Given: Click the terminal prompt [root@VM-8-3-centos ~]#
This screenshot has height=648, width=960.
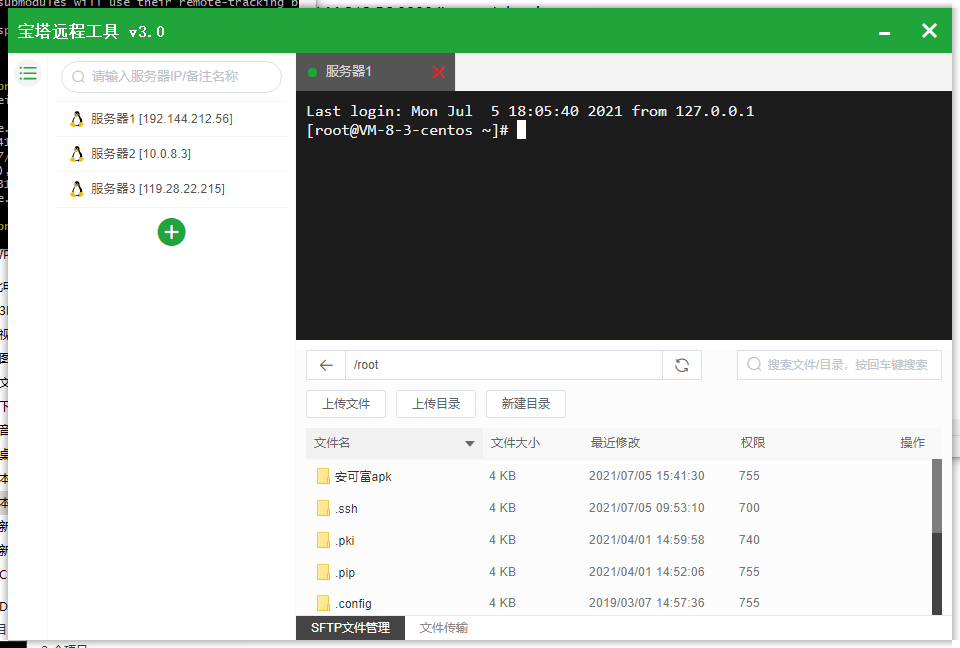Looking at the screenshot, I should (x=408, y=130).
